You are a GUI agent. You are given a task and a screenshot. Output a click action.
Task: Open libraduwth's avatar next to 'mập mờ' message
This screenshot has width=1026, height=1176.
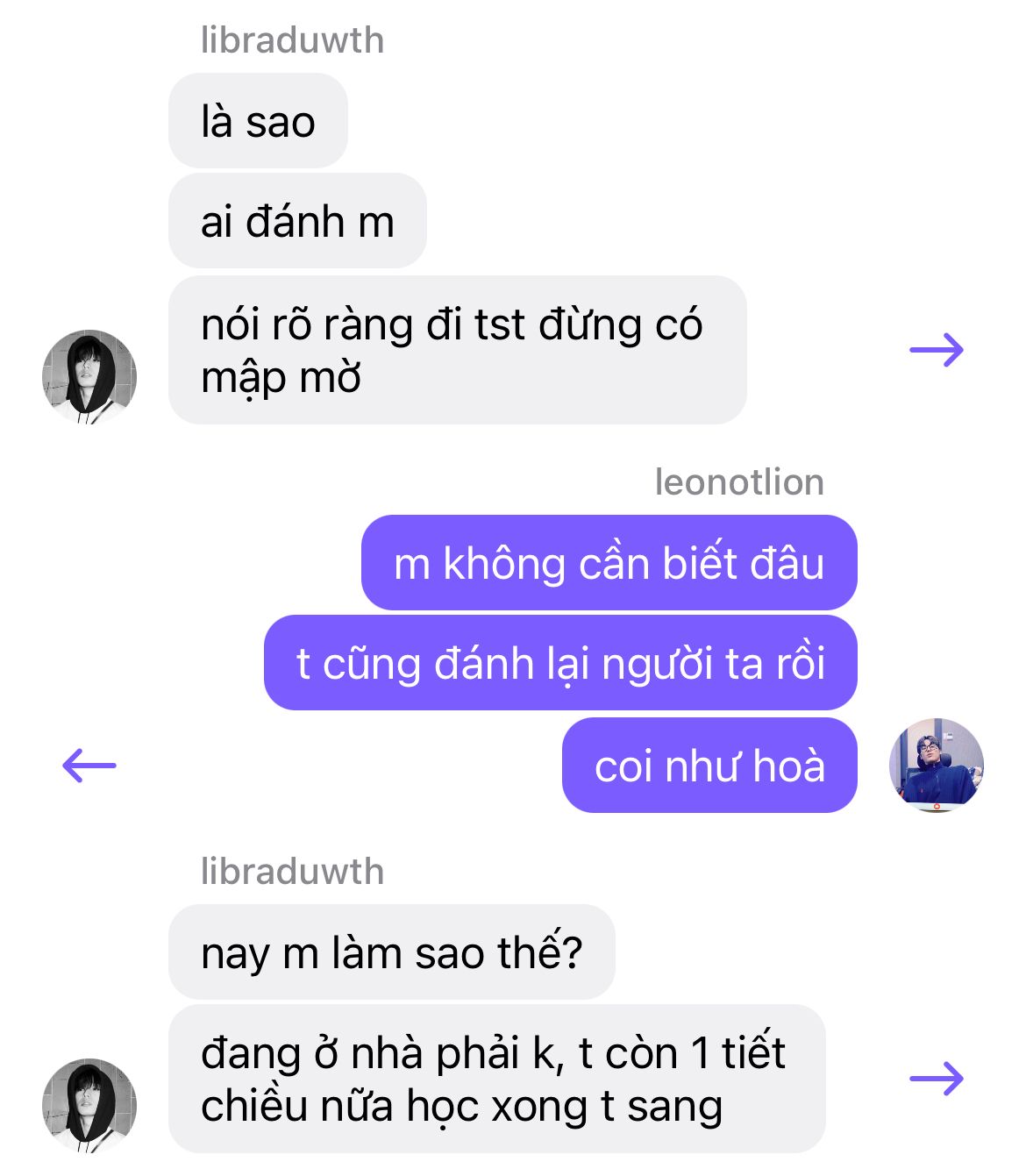point(89,377)
